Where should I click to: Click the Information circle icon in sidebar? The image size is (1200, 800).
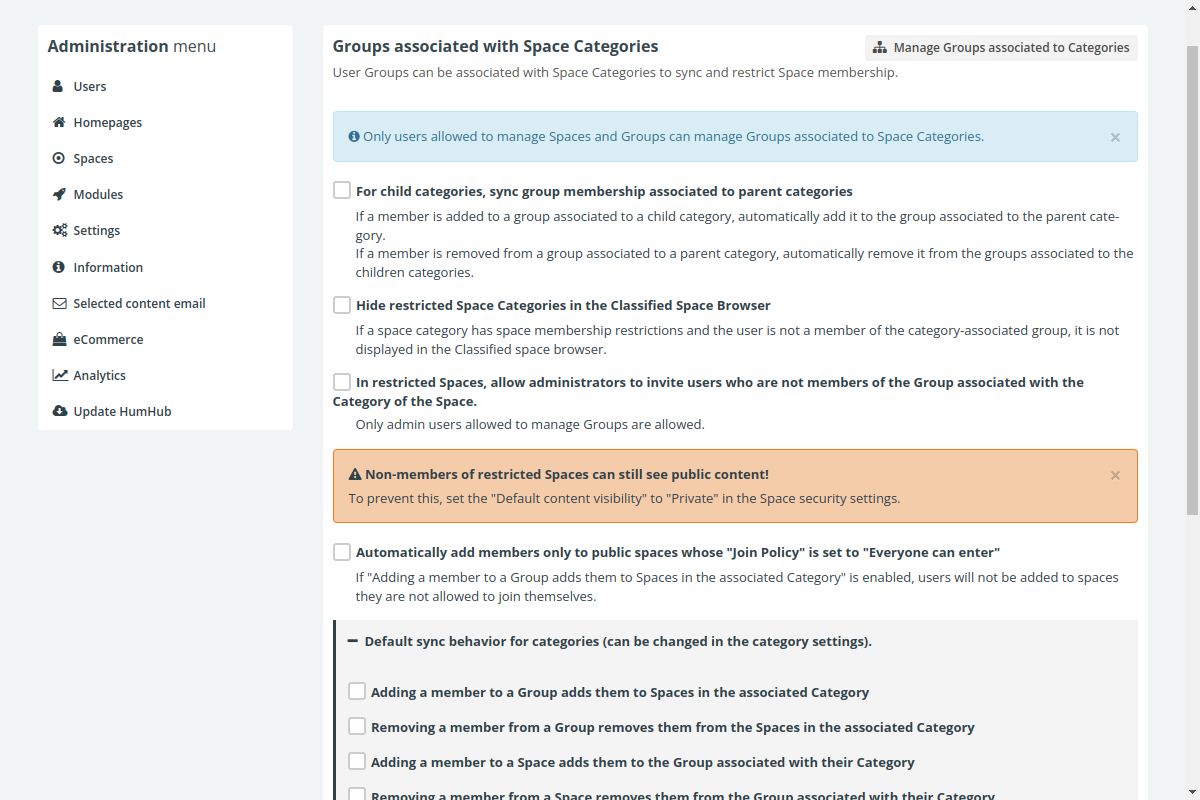pyautogui.click(x=59, y=267)
